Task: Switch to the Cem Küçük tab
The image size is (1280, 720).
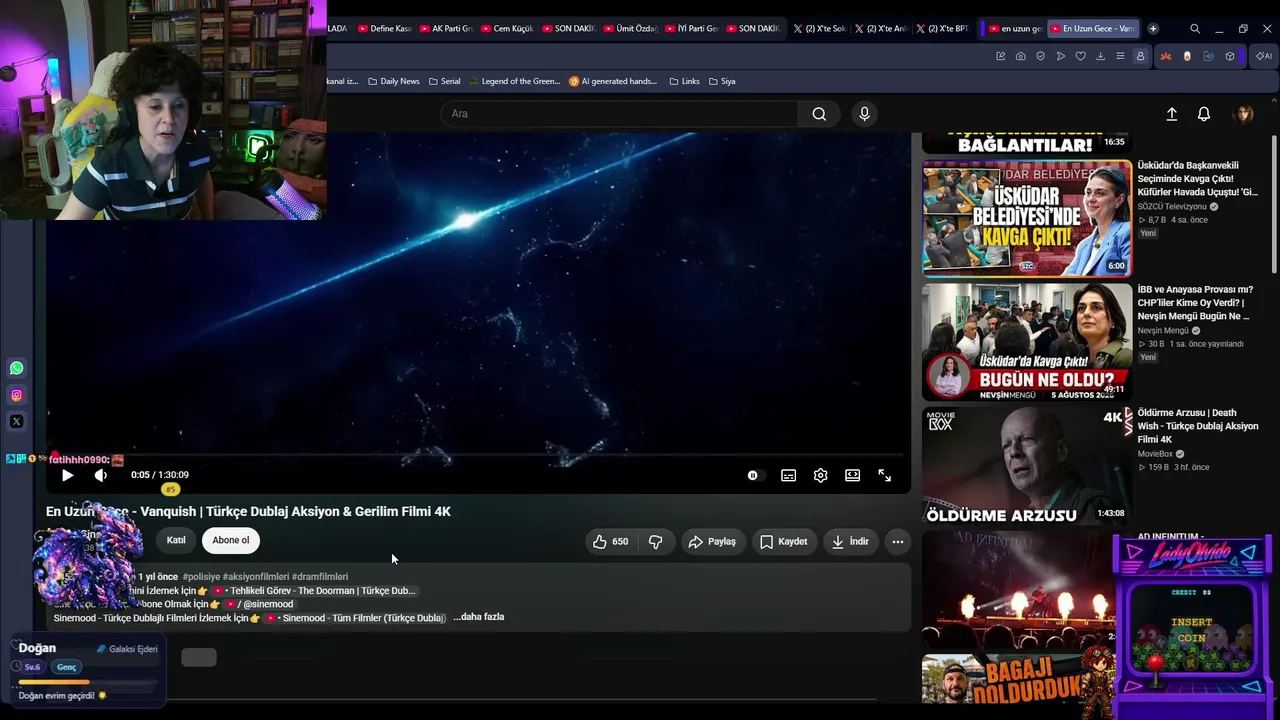Action: point(508,29)
